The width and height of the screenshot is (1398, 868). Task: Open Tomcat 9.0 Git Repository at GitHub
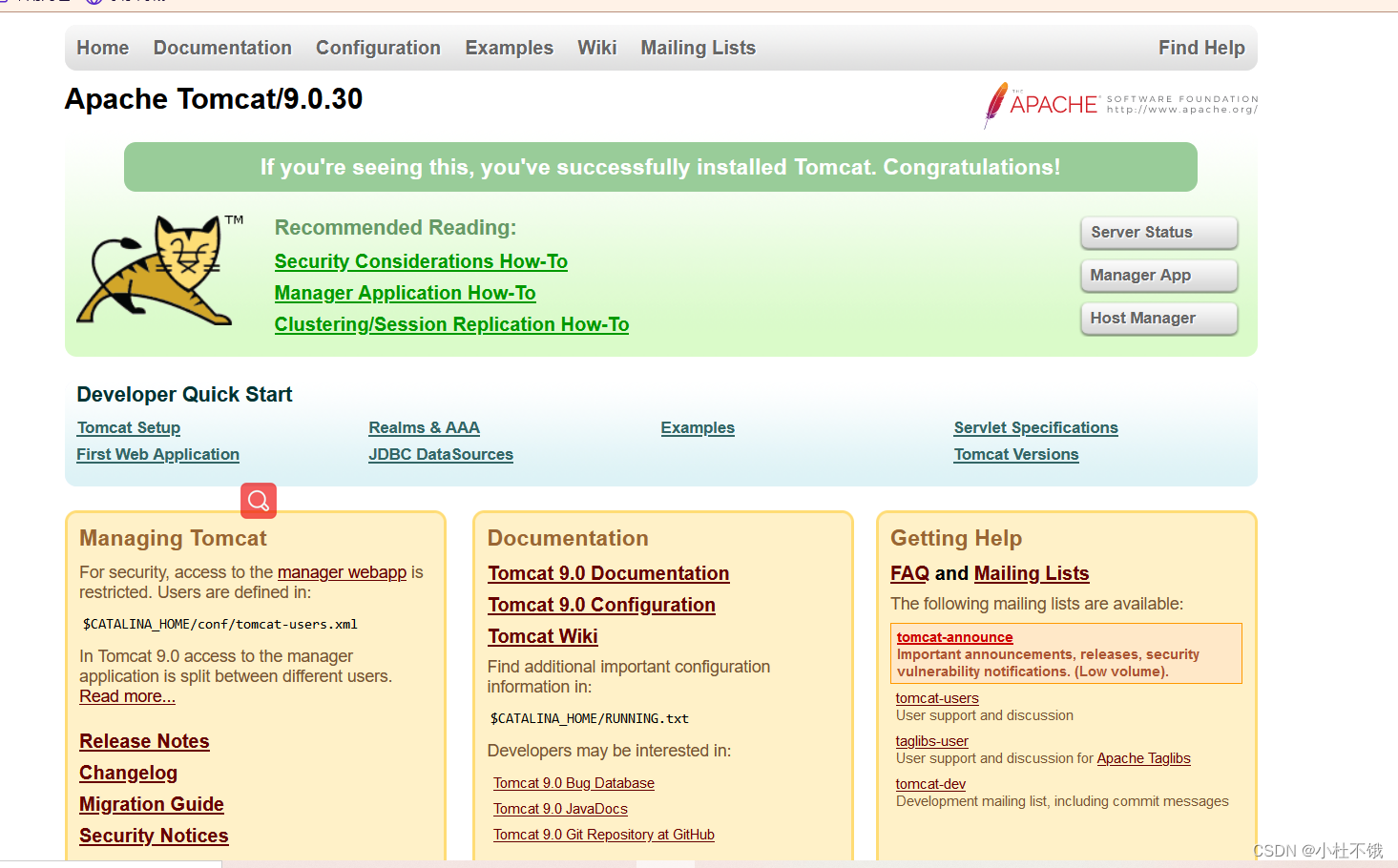603,835
